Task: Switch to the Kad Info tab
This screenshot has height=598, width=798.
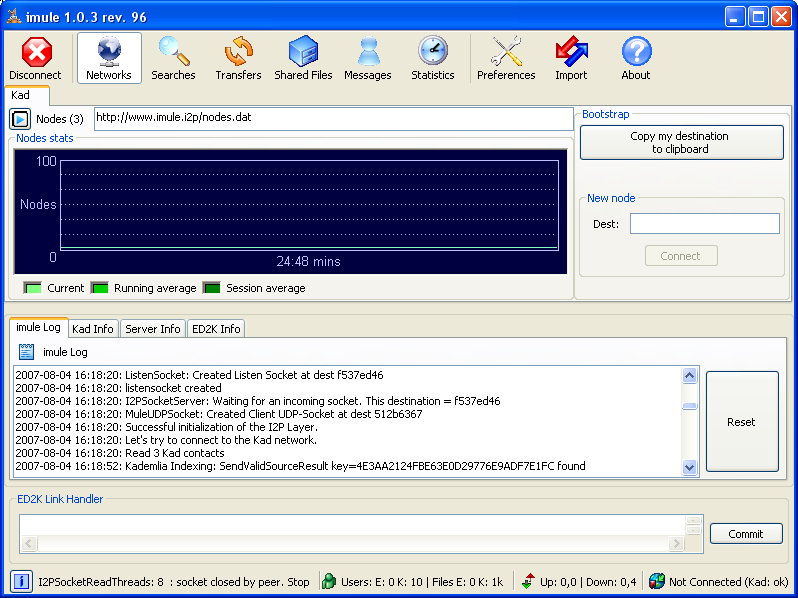Action: (93, 329)
